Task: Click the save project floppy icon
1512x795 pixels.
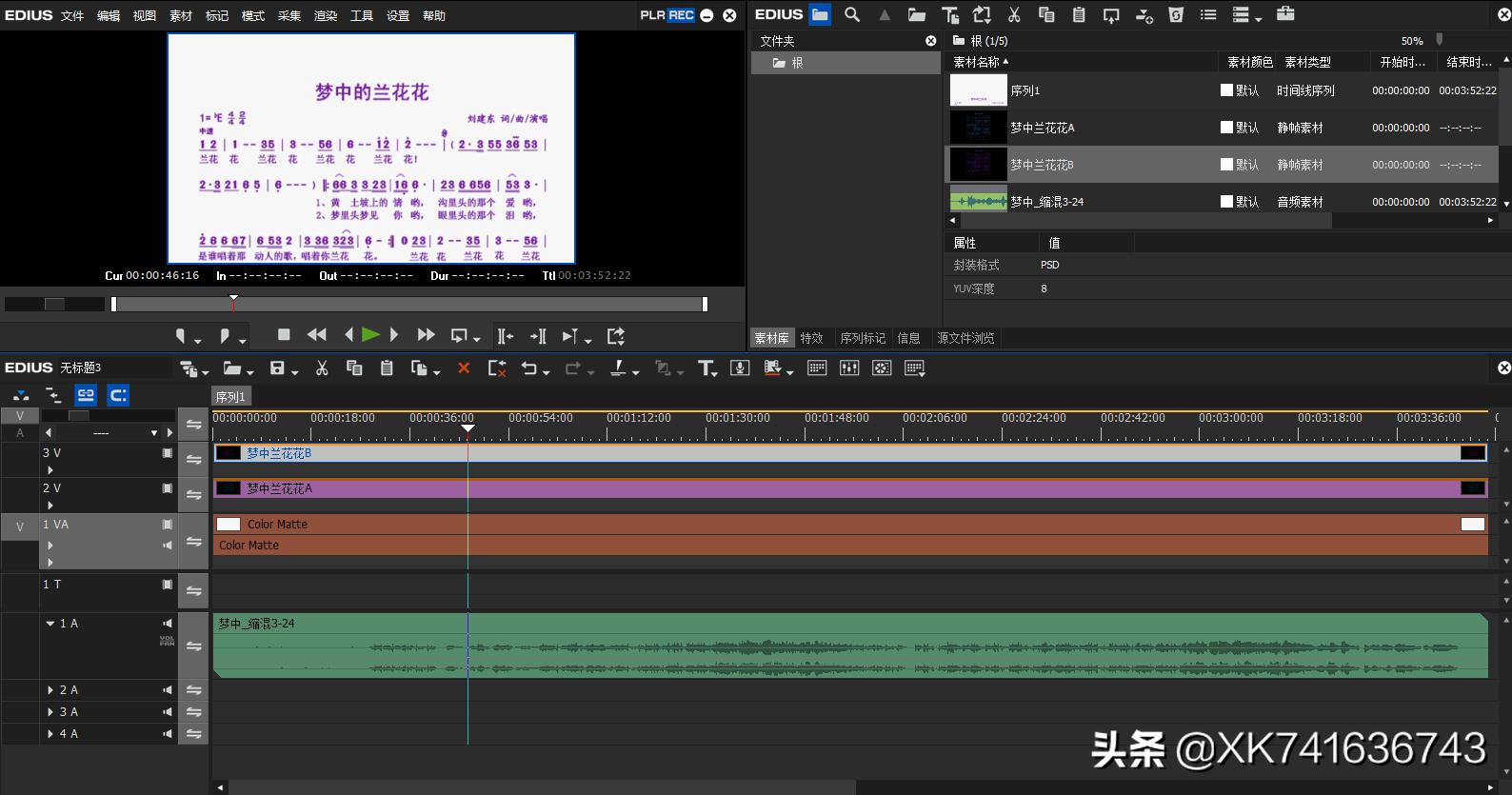Action: pyautogui.click(x=277, y=368)
